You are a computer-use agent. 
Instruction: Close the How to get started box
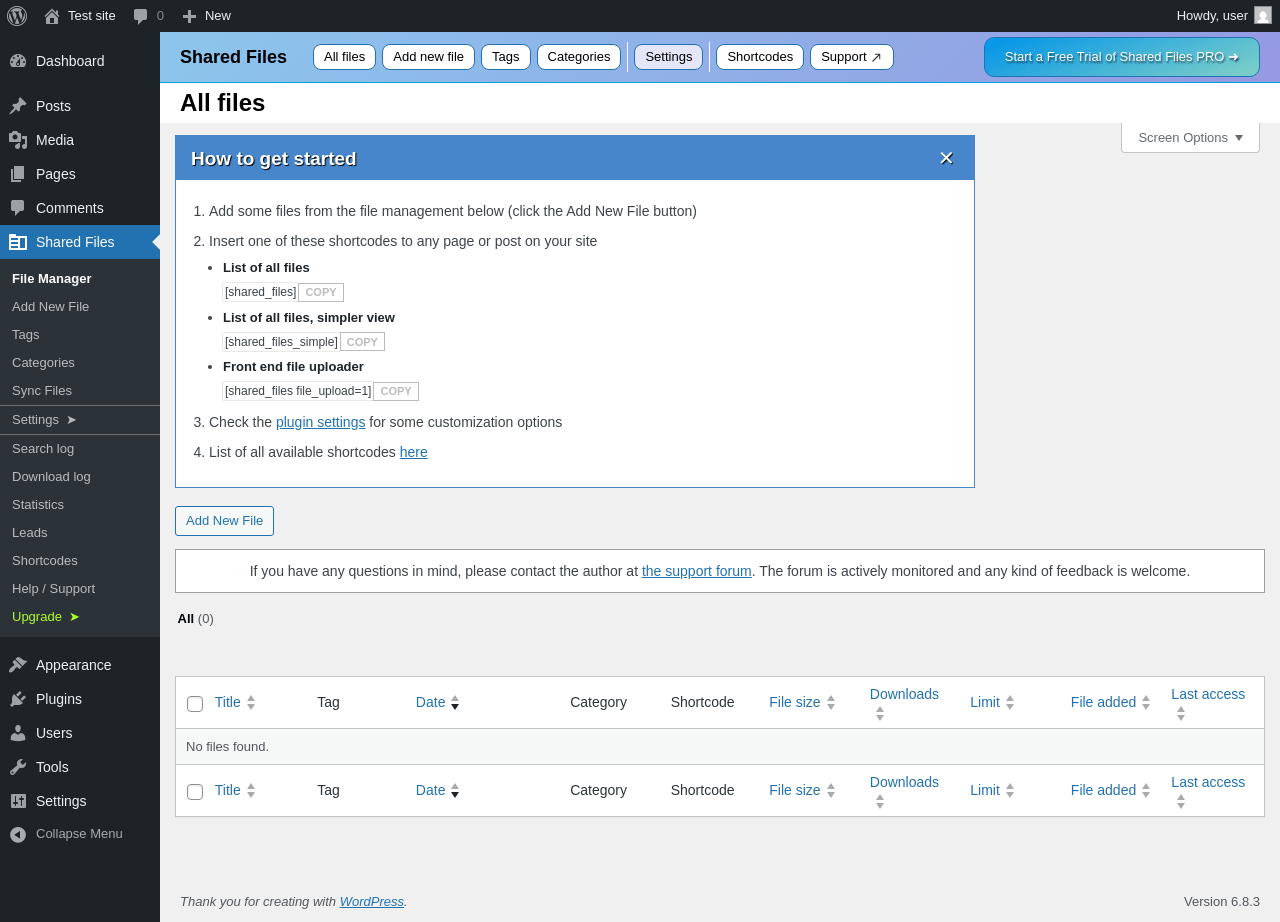[946, 158]
